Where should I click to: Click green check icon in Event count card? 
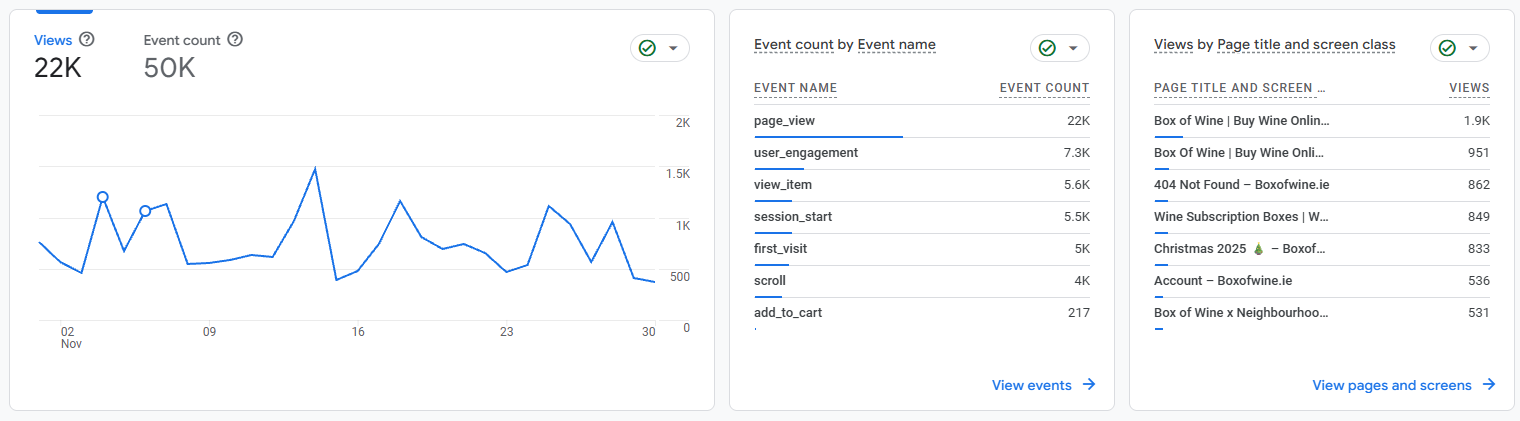1047,48
